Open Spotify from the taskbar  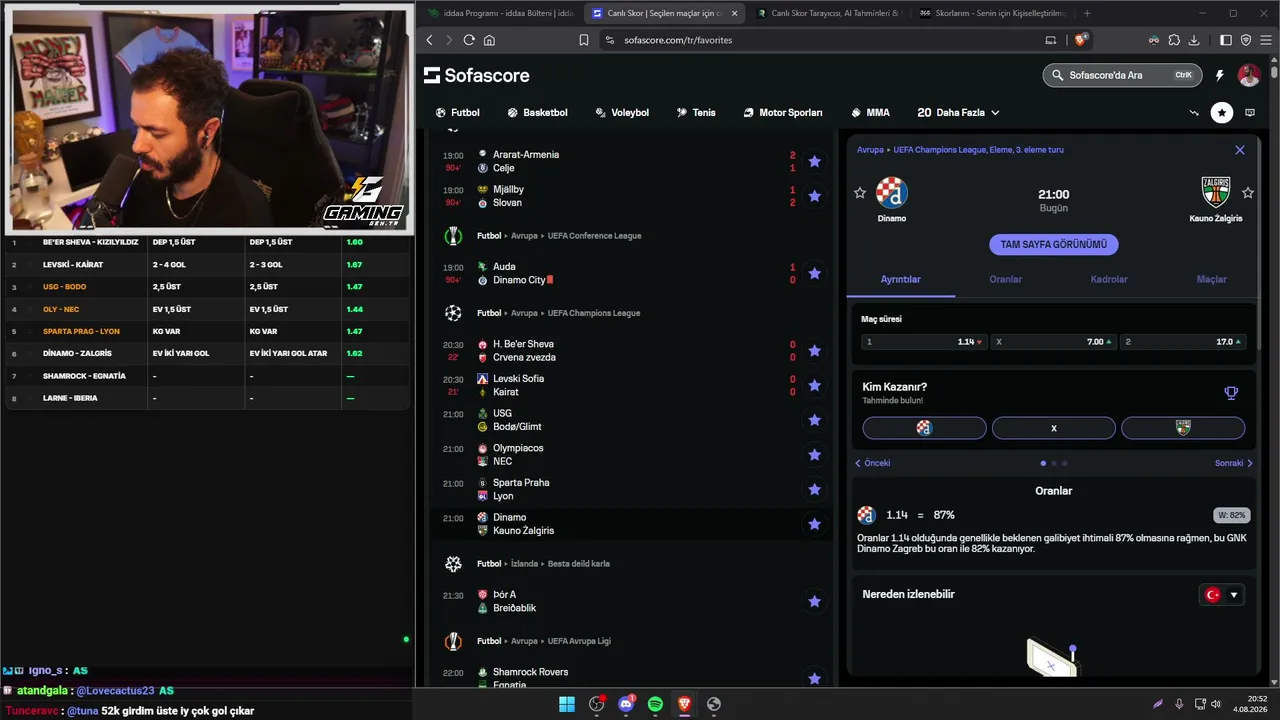click(x=655, y=704)
